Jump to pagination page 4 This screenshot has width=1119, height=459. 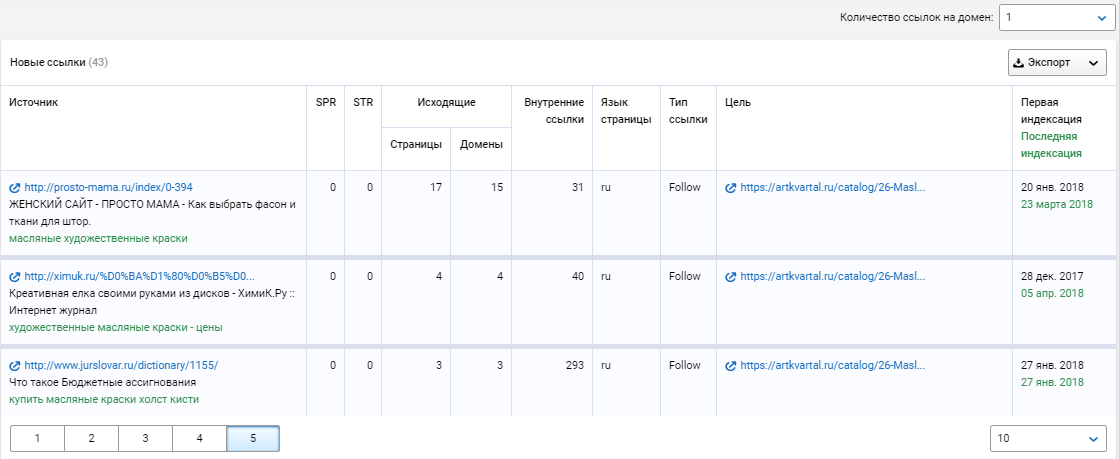pyautogui.click(x=199, y=438)
